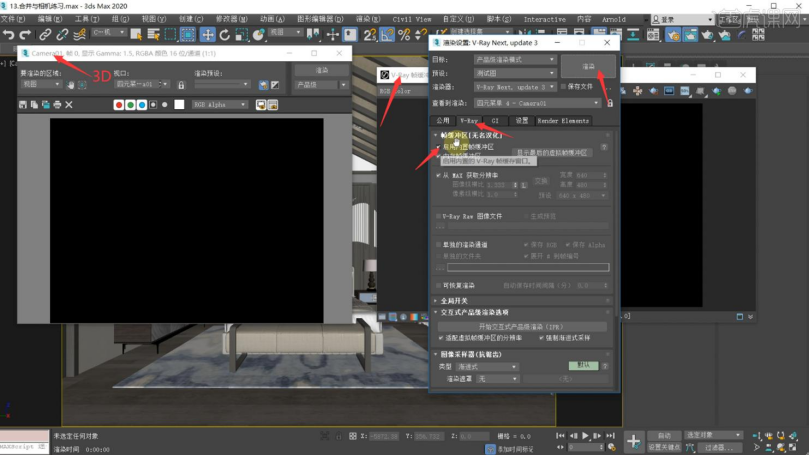This screenshot has height=455, width=809.
Task: Click the Undo arrow in main toolbar
Action: (8, 35)
